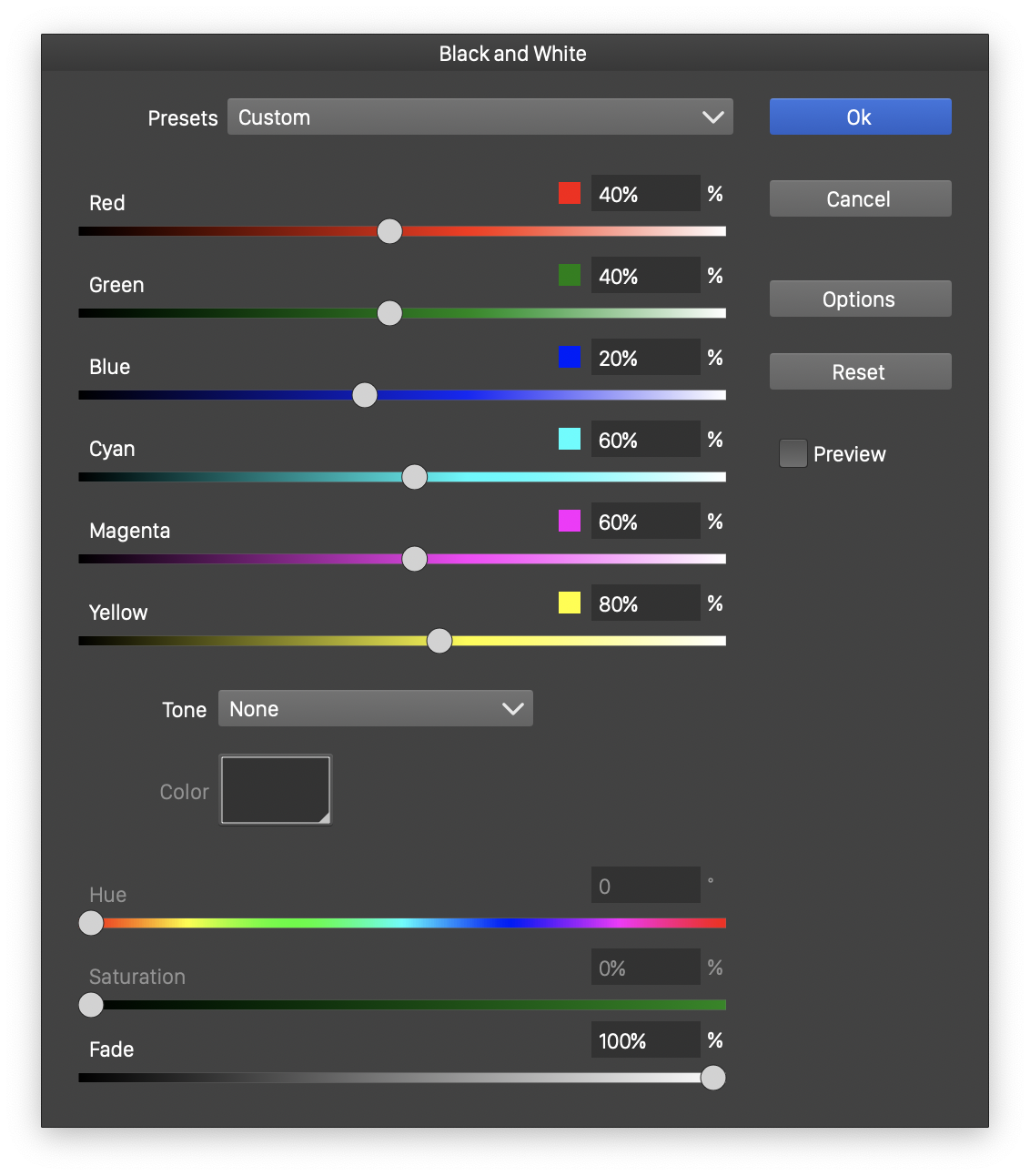Viewport: 1030px width, 1176px height.
Task: Open the Options button
Action: [x=860, y=299]
